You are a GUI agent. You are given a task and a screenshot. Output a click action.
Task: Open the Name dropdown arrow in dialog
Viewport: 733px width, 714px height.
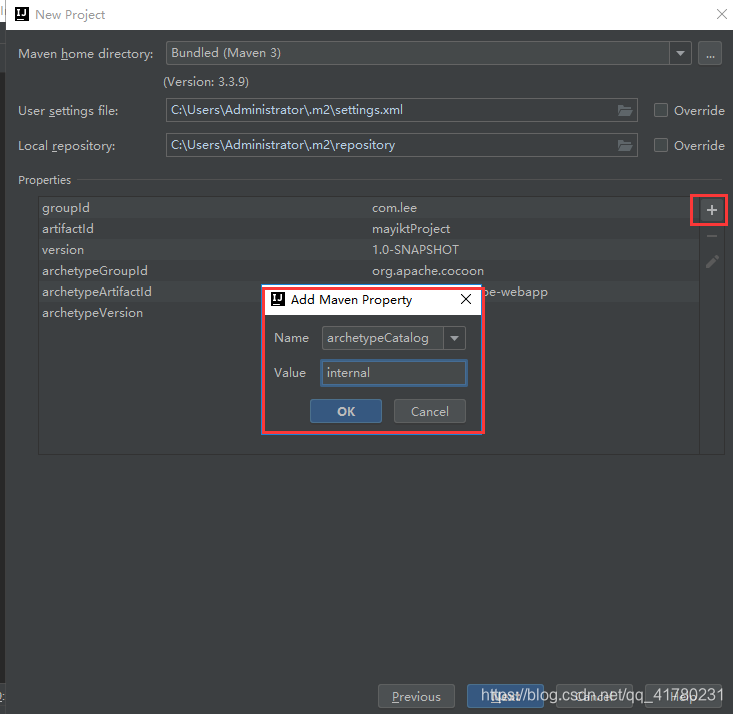coord(454,338)
